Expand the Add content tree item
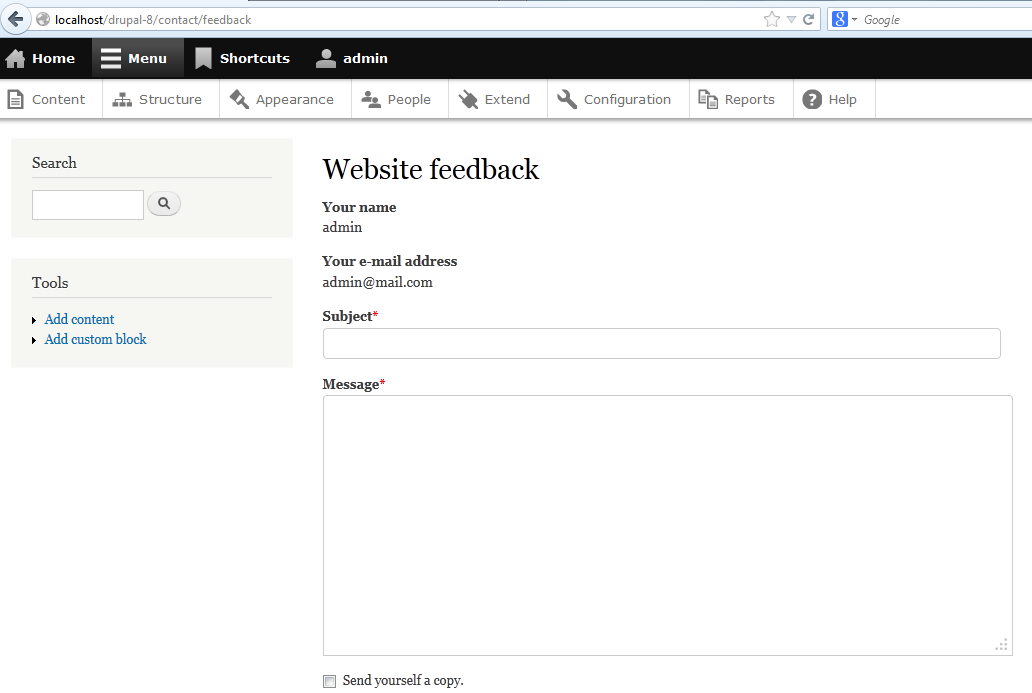The image size is (1032, 693). (x=36, y=319)
